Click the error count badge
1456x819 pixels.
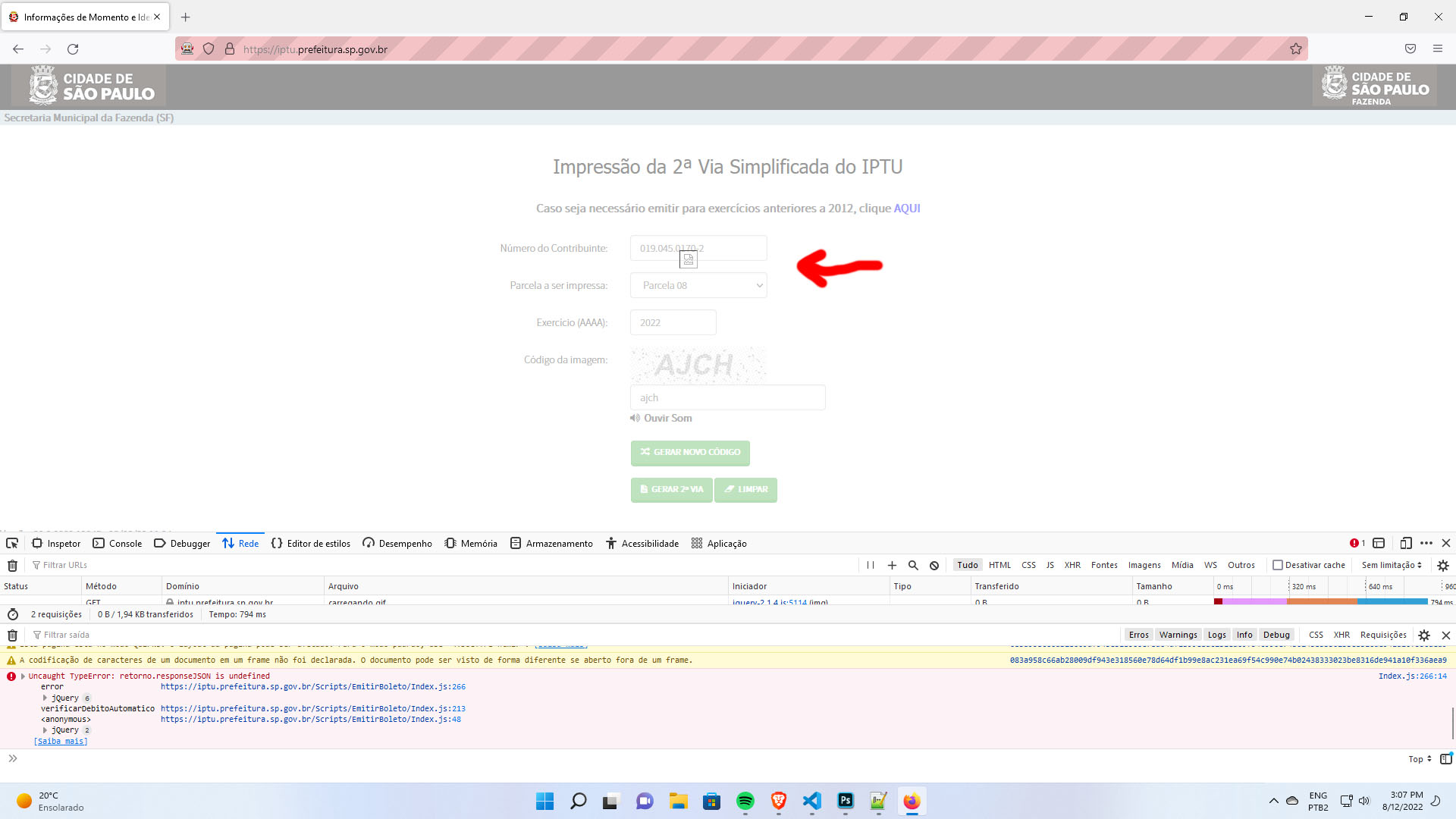[1357, 543]
